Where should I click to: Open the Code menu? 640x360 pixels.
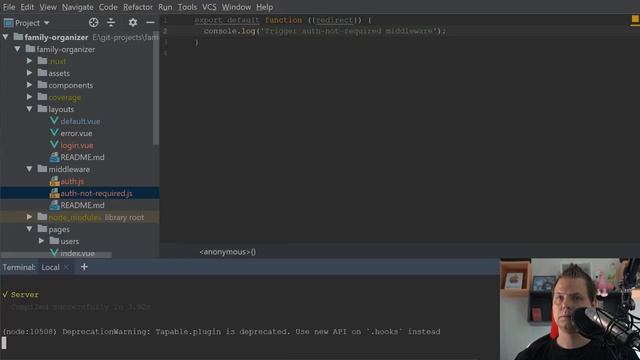point(108,7)
